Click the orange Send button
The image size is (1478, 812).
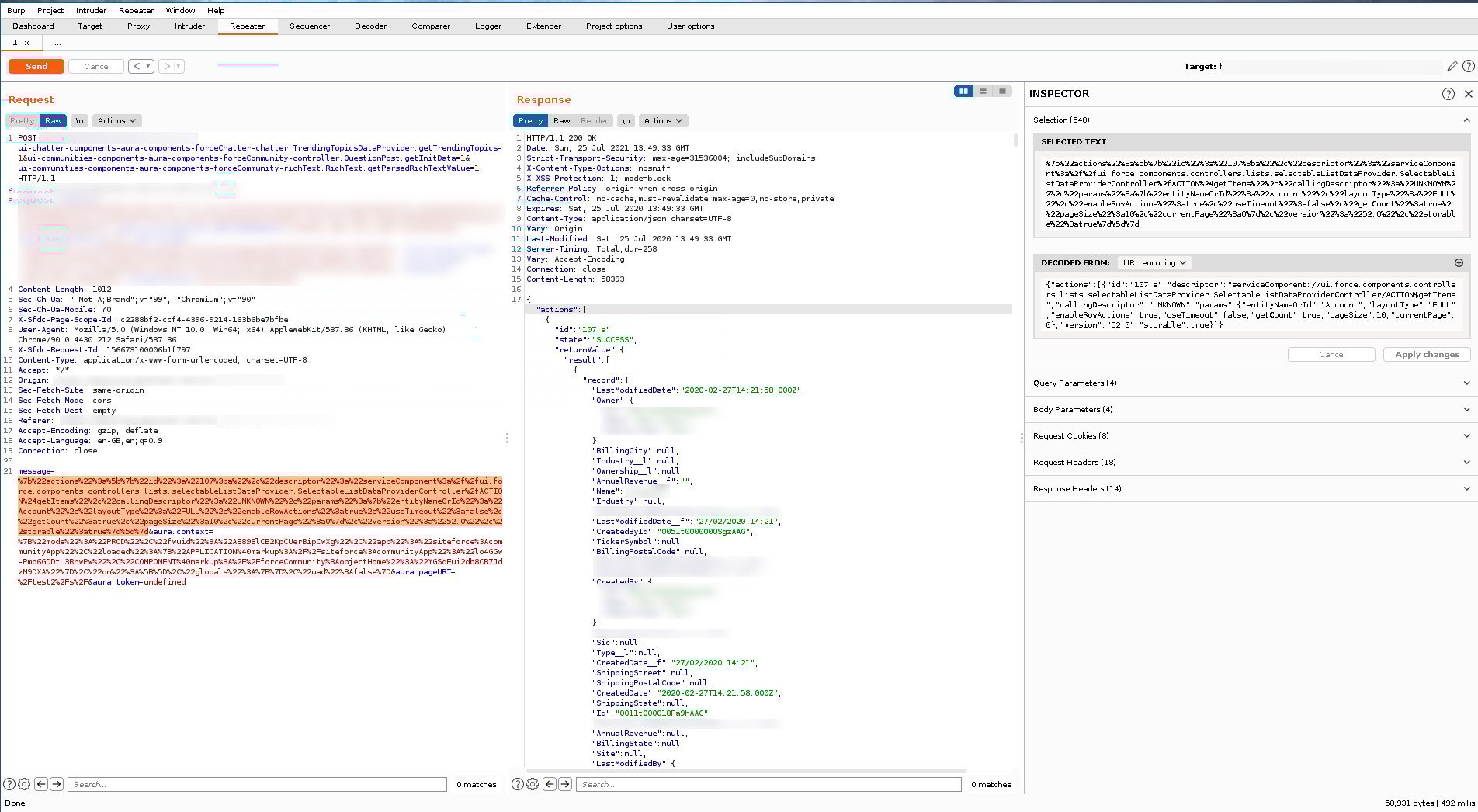(36, 67)
